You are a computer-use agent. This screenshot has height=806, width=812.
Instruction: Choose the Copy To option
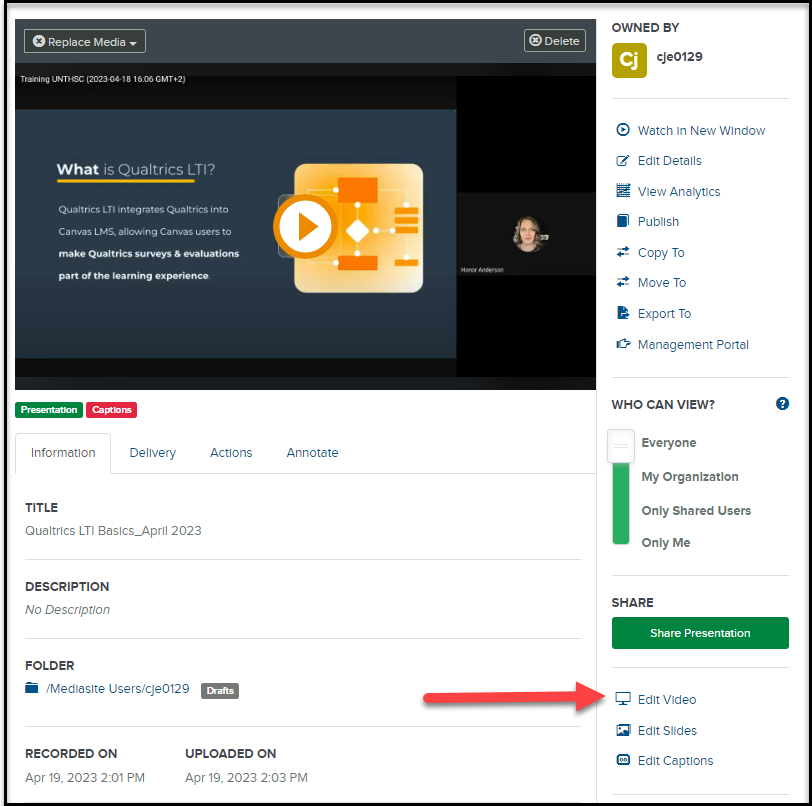click(x=661, y=253)
